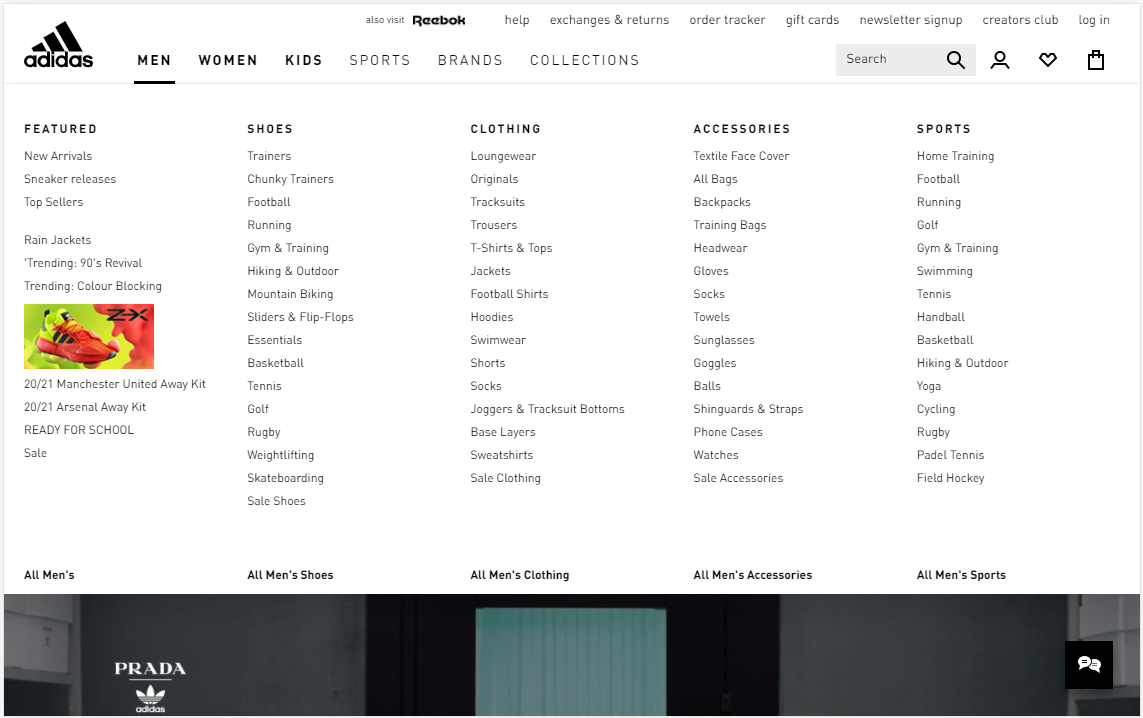
Task: Click the ZX shoe promo thumbnail
Action: [89, 336]
